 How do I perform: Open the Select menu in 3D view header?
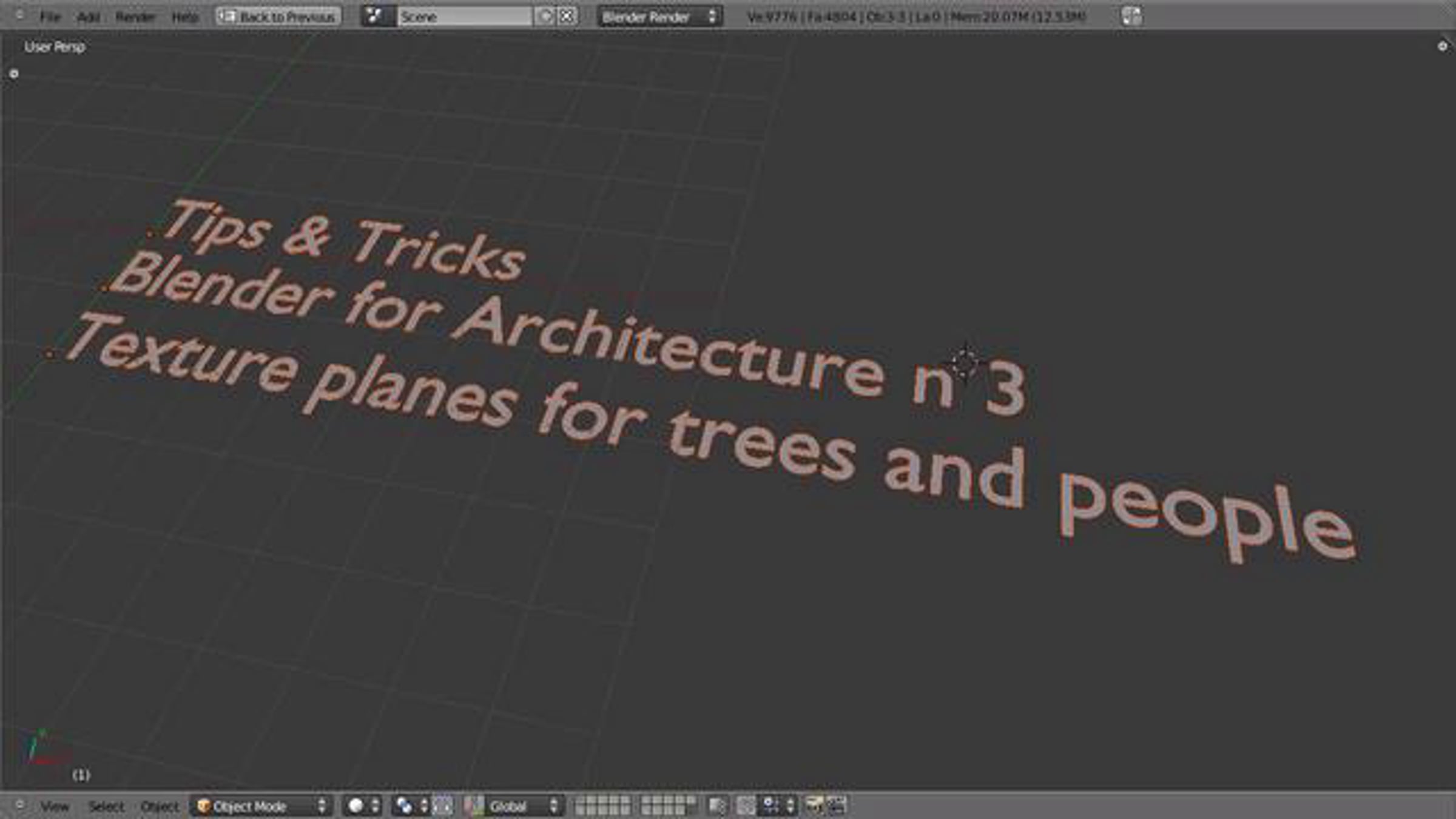(x=106, y=806)
